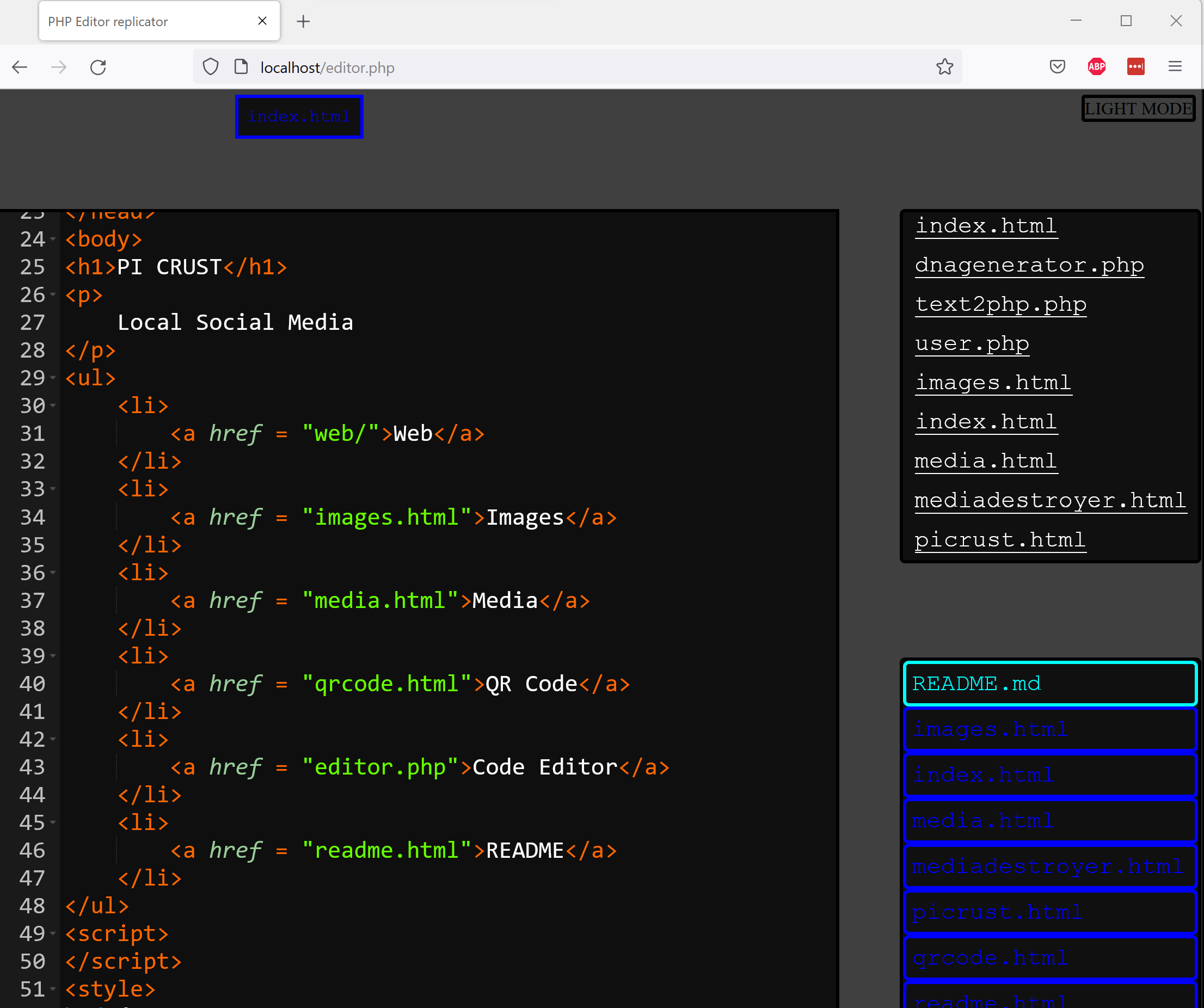
Task: Fold the script block on line 49
Action: coord(53,934)
